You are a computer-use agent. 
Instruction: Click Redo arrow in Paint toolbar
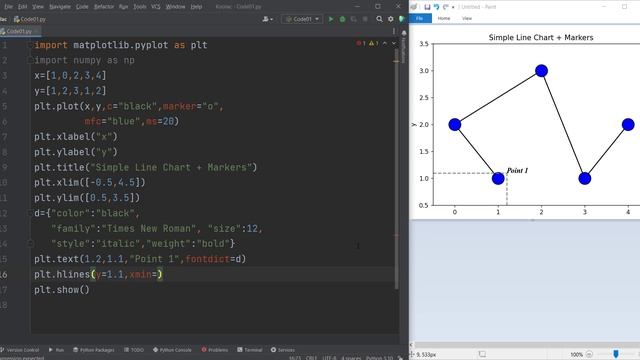[445, 7]
